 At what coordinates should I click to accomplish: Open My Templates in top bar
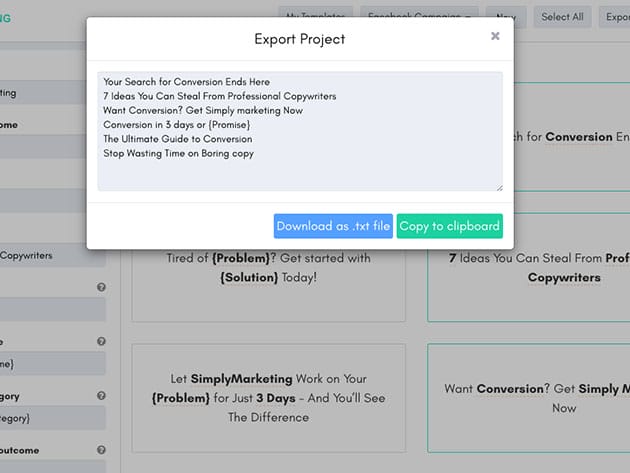[315, 16]
